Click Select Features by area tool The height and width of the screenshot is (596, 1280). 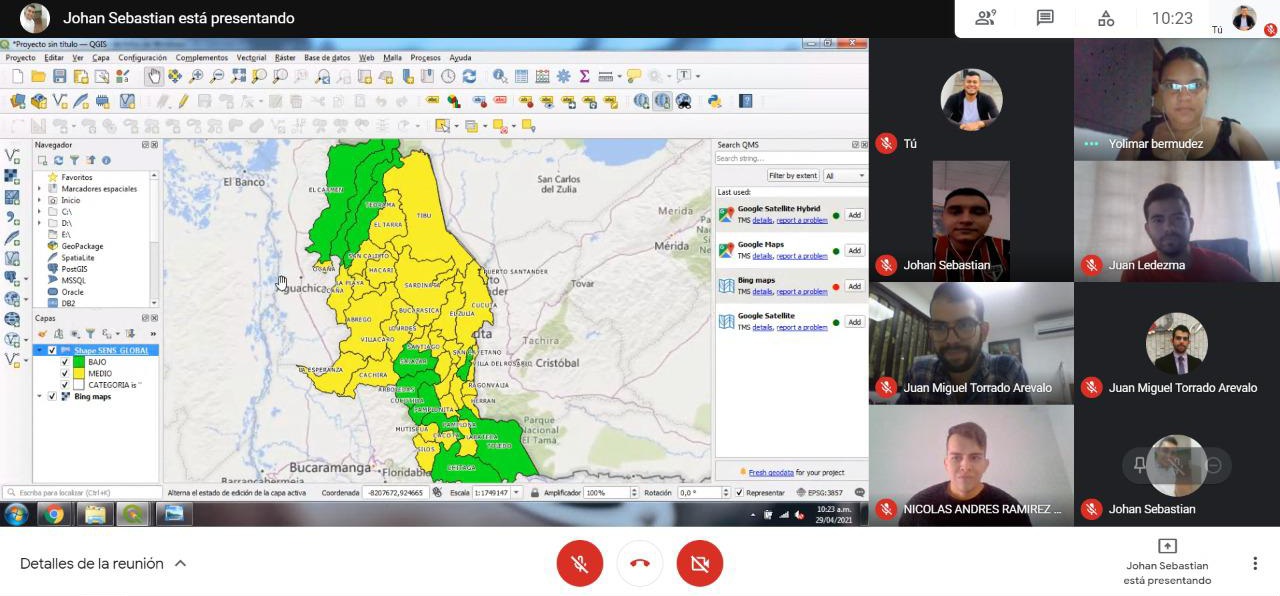click(442, 126)
